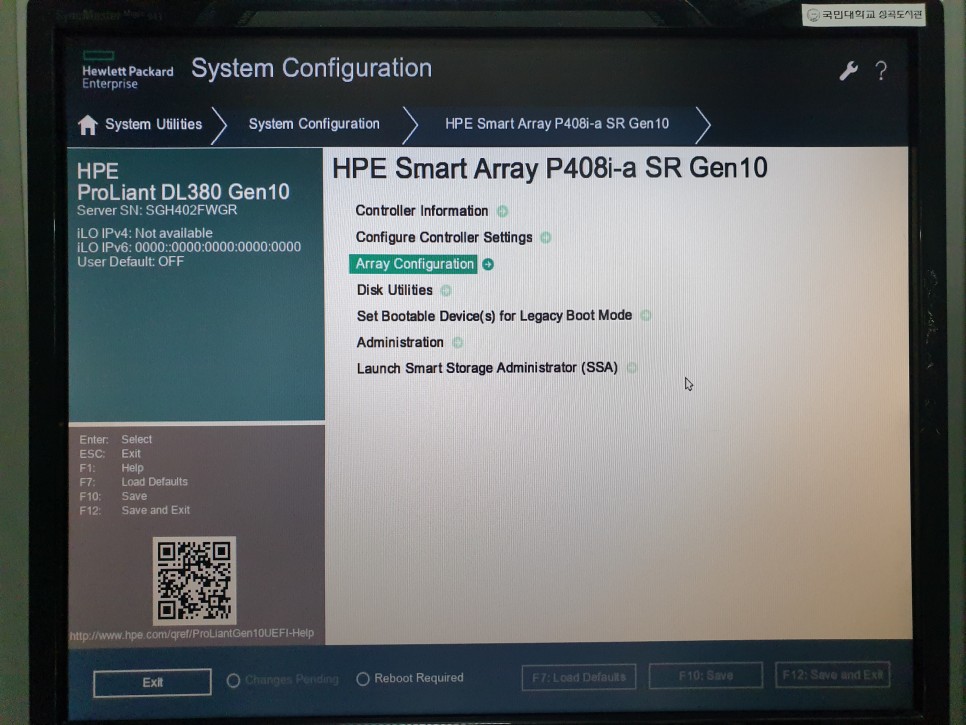Screen dimensions: 966x725
Task: Click the Enter: Select key hint
Action: [116, 439]
